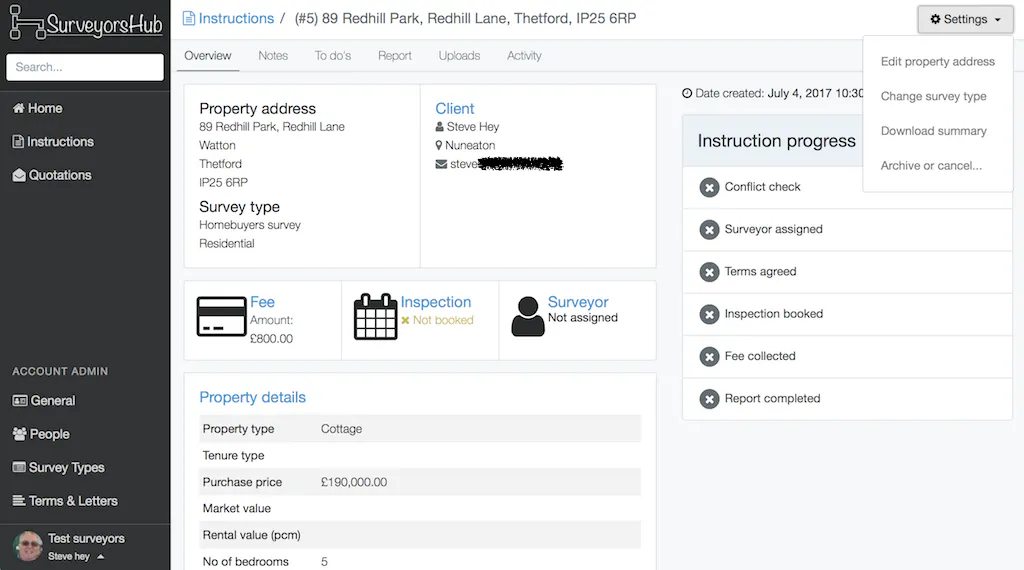Click the Inspection calendar icon
Image resolution: width=1024 pixels, height=570 pixels.
pyautogui.click(x=376, y=317)
